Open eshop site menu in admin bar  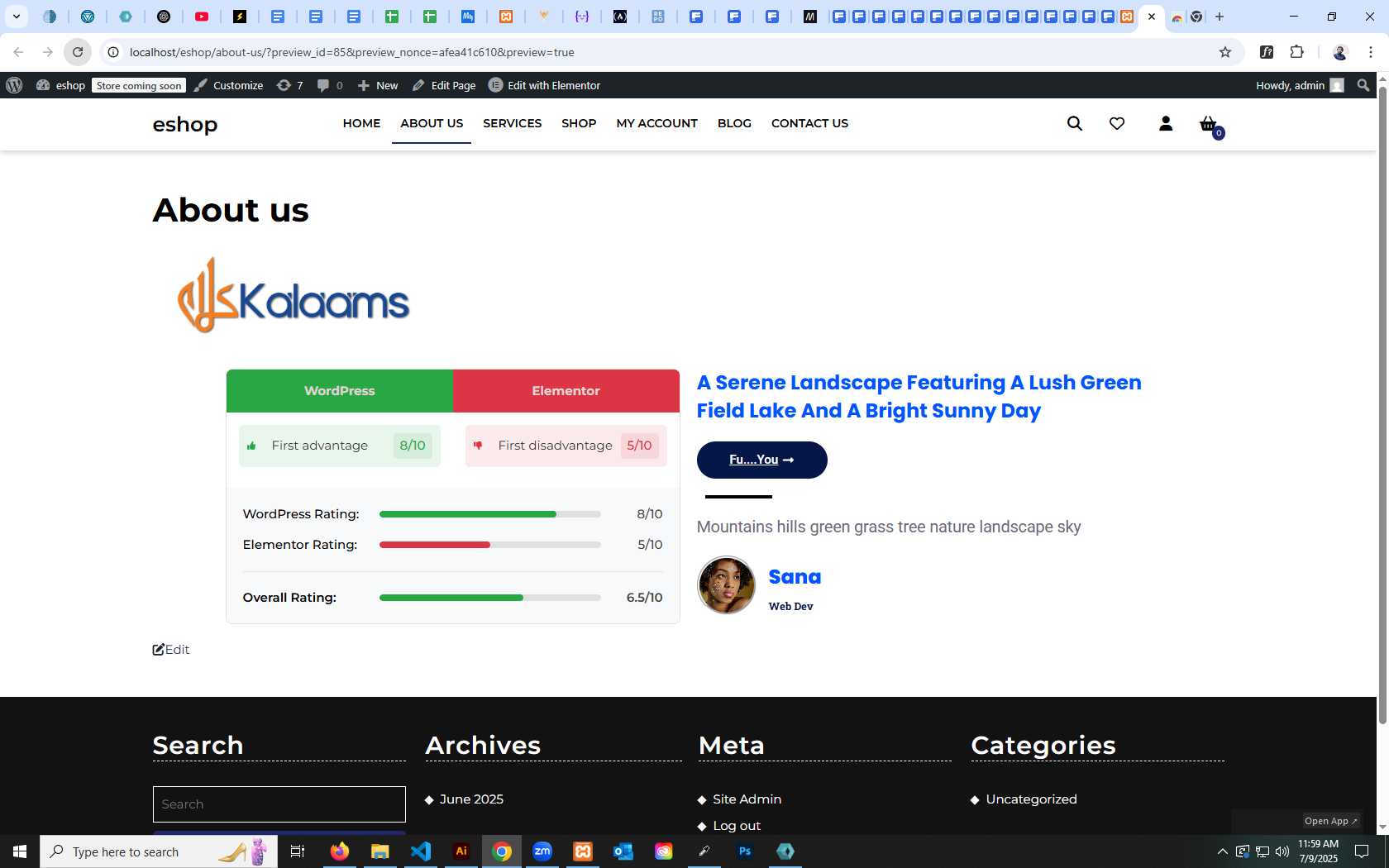coord(60,85)
